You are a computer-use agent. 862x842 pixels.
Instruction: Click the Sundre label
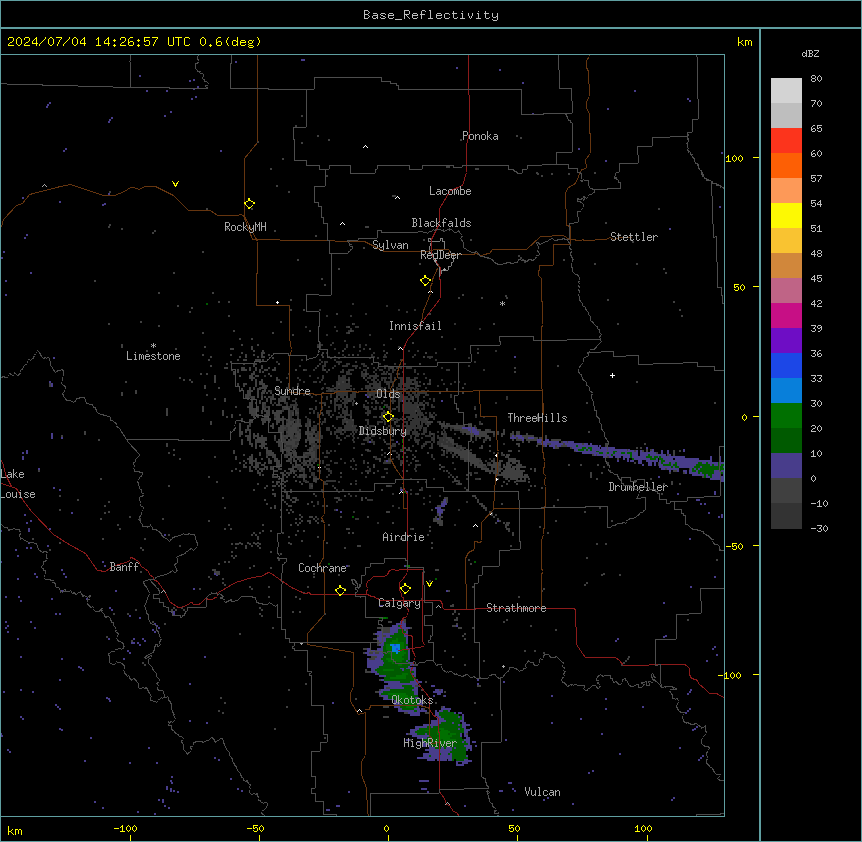(292, 391)
